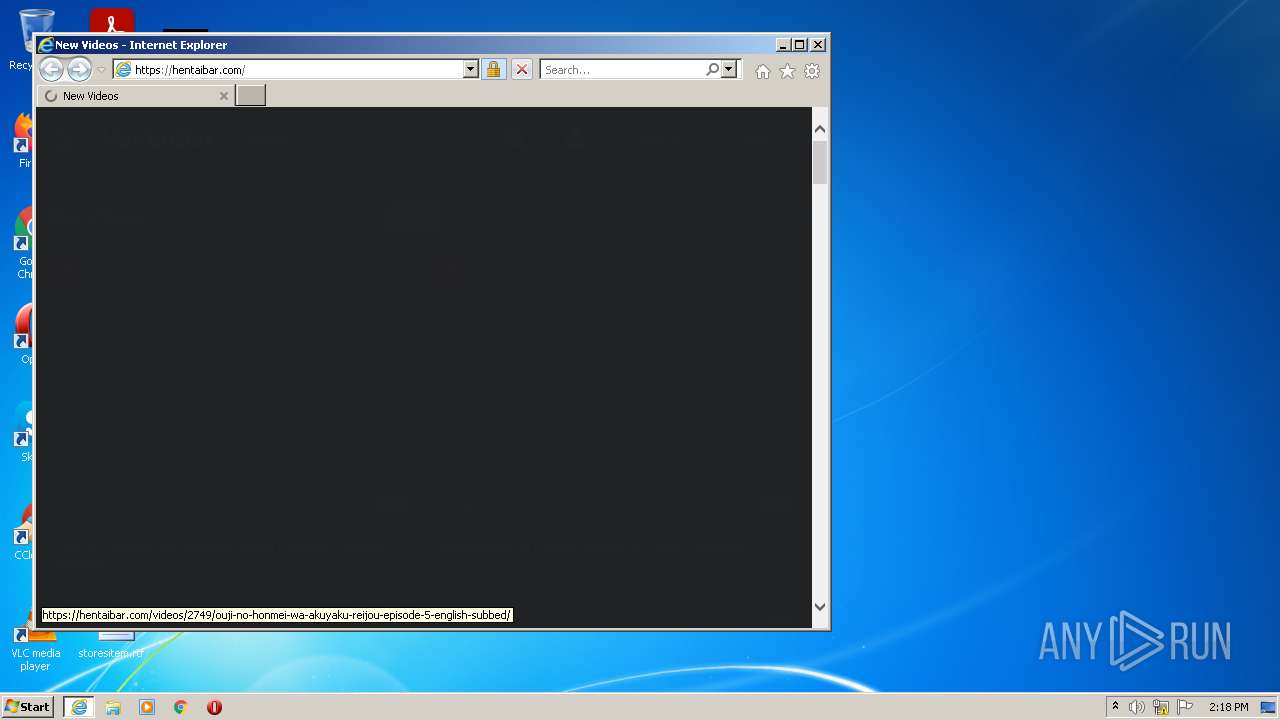Image resolution: width=1280 pixels, height=720 pixels.
Task: Click the scrollbar down arrow
Action: (x=820, y=606)
